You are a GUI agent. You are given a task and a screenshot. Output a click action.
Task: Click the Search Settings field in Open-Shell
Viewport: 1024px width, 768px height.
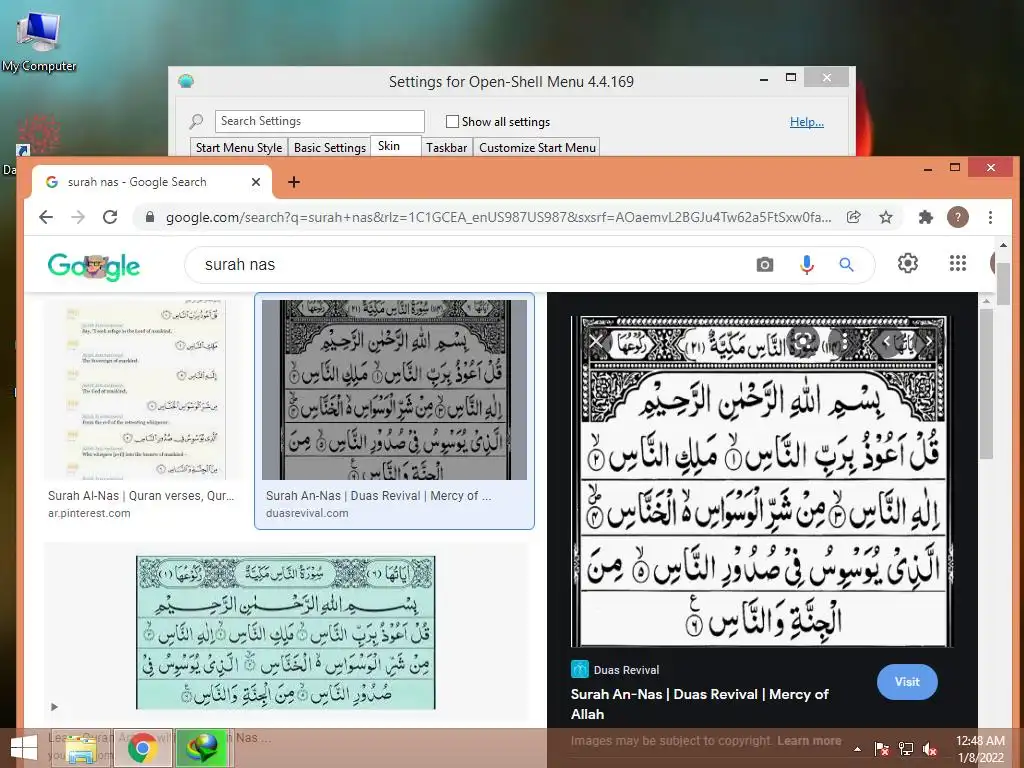pos(319,121)
